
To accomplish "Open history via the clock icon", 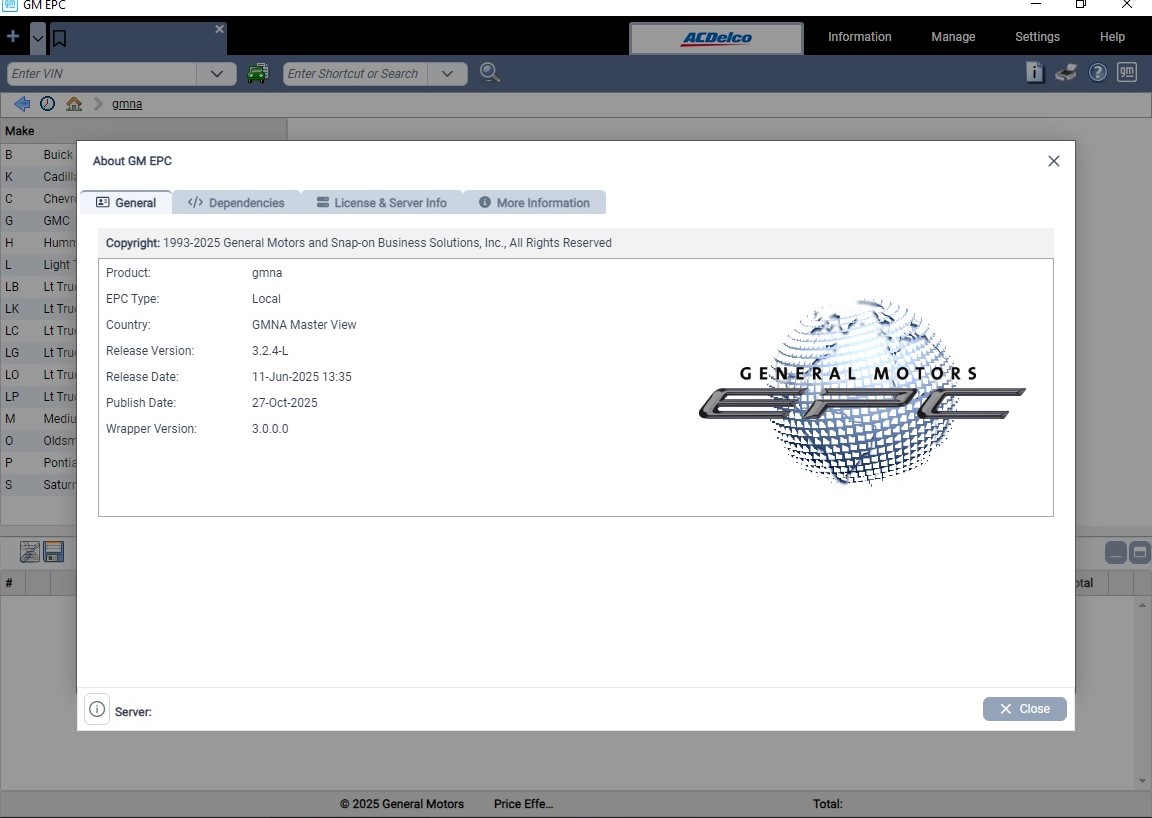I will 46,103.
